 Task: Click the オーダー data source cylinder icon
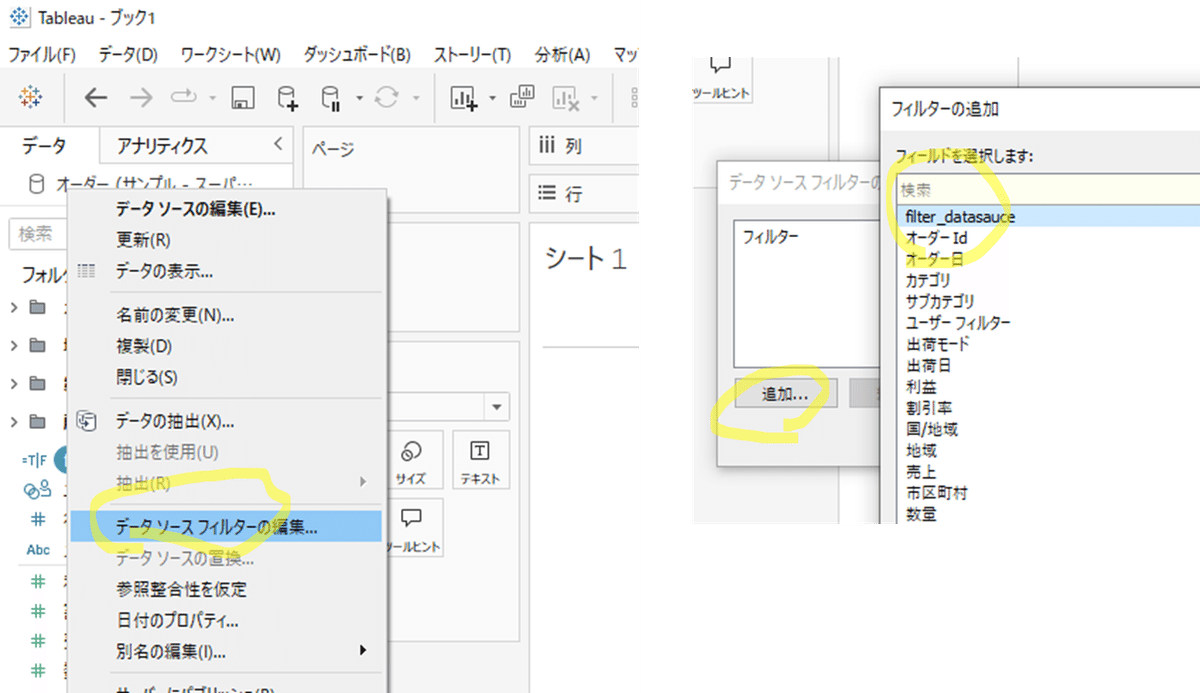(x=36, y=184)
